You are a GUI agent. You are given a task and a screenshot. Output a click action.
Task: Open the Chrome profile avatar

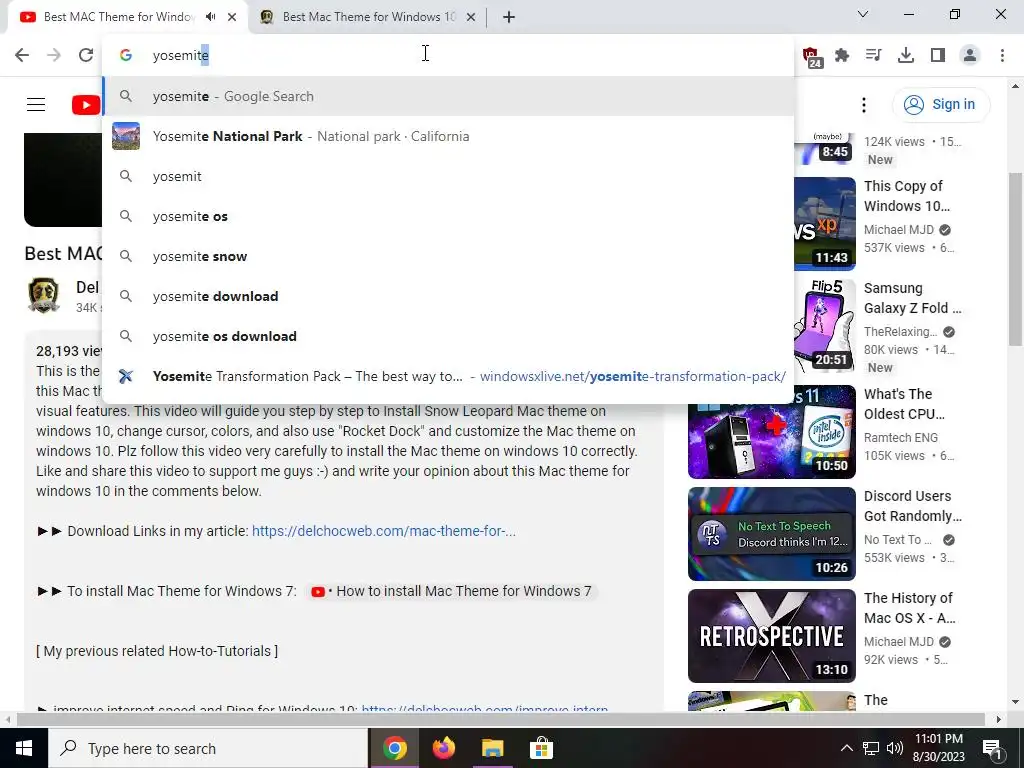pos(970,56)
